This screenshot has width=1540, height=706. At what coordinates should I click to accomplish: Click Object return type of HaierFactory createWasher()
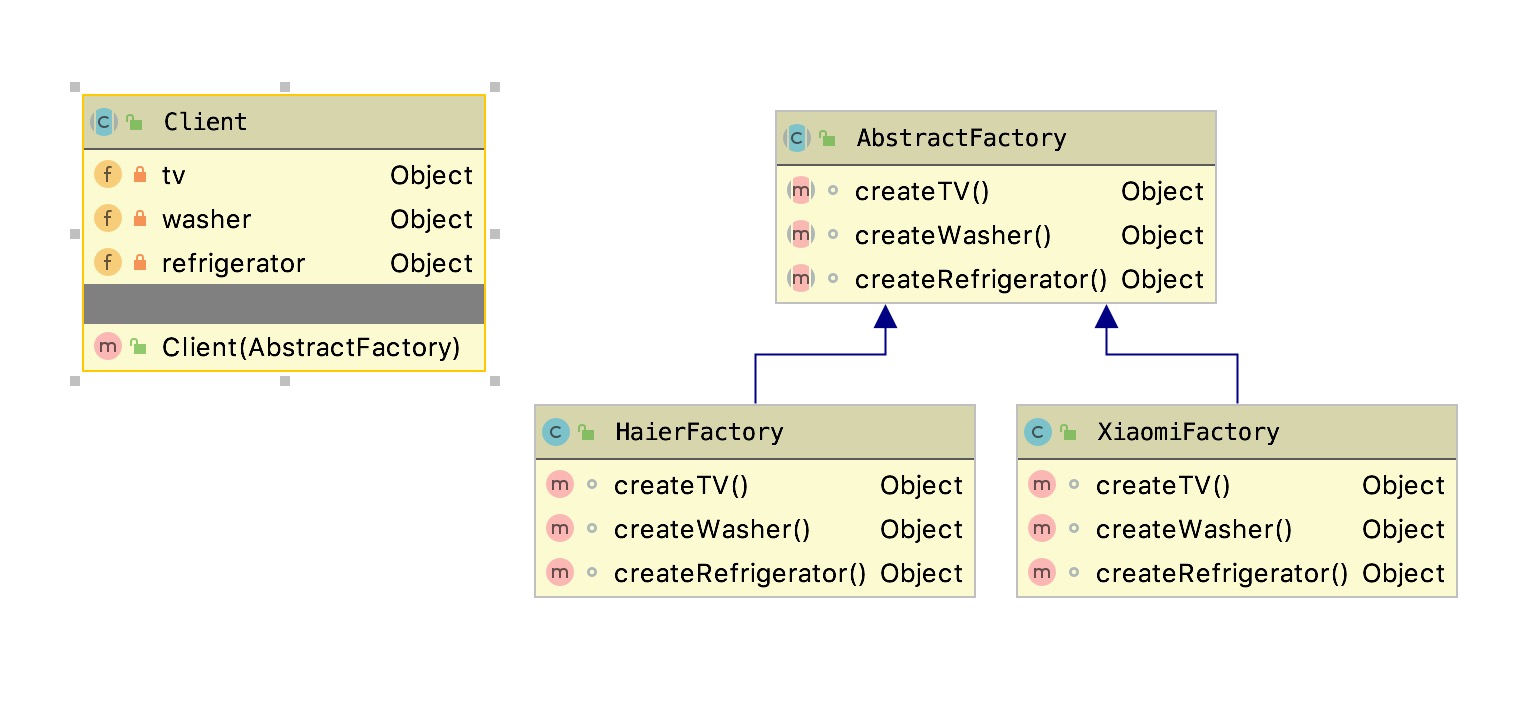922,529
